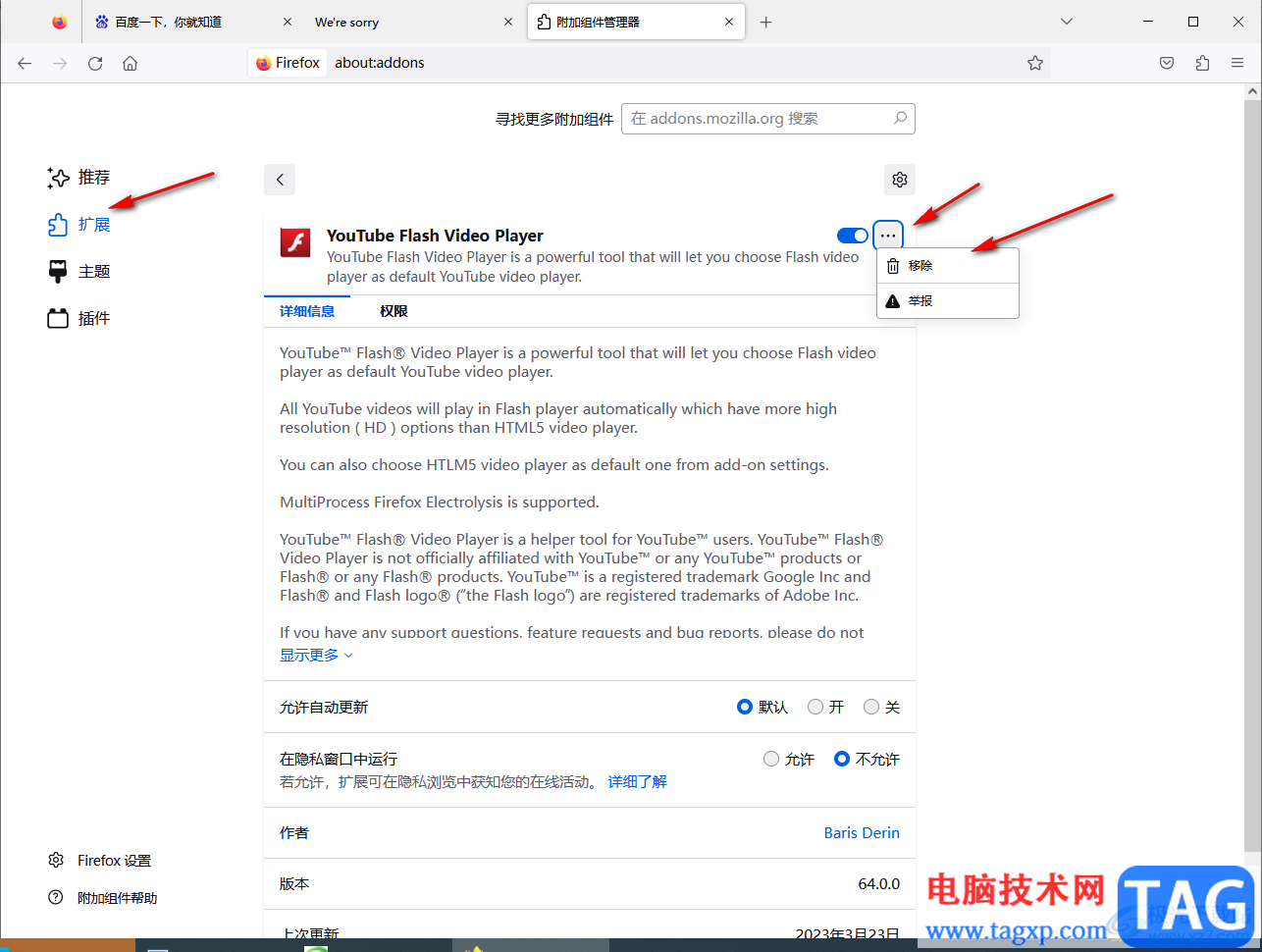Open the Extensions toolbar button
Viewport: 1262px width, 952px height.
click(x=1202, y=63)
